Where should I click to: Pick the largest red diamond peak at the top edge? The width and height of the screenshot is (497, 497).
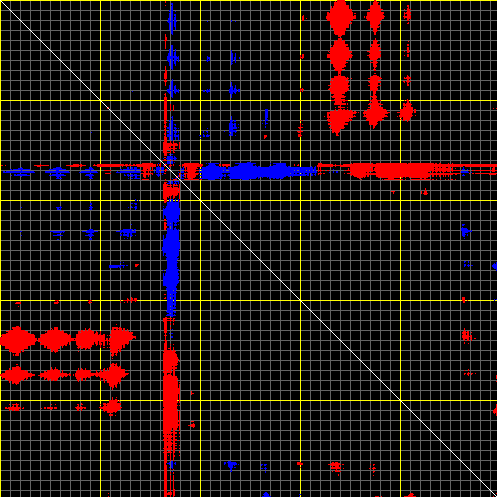point(339,17)
